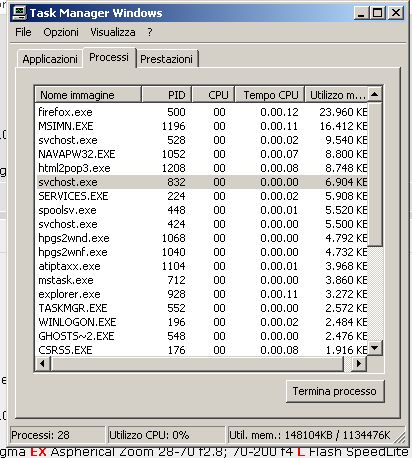Sort by Tempo CPU column header
The height and width of the screenshot is (458, 412).
click(x=269, y=95)
